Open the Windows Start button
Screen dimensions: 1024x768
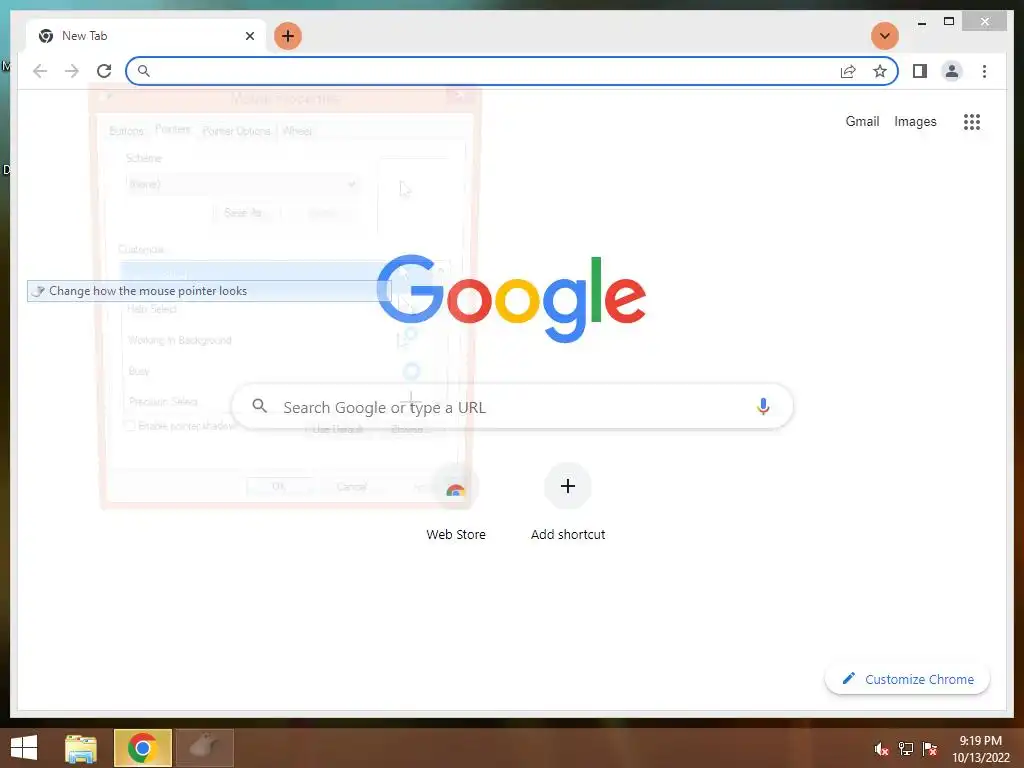click(24, 748)
